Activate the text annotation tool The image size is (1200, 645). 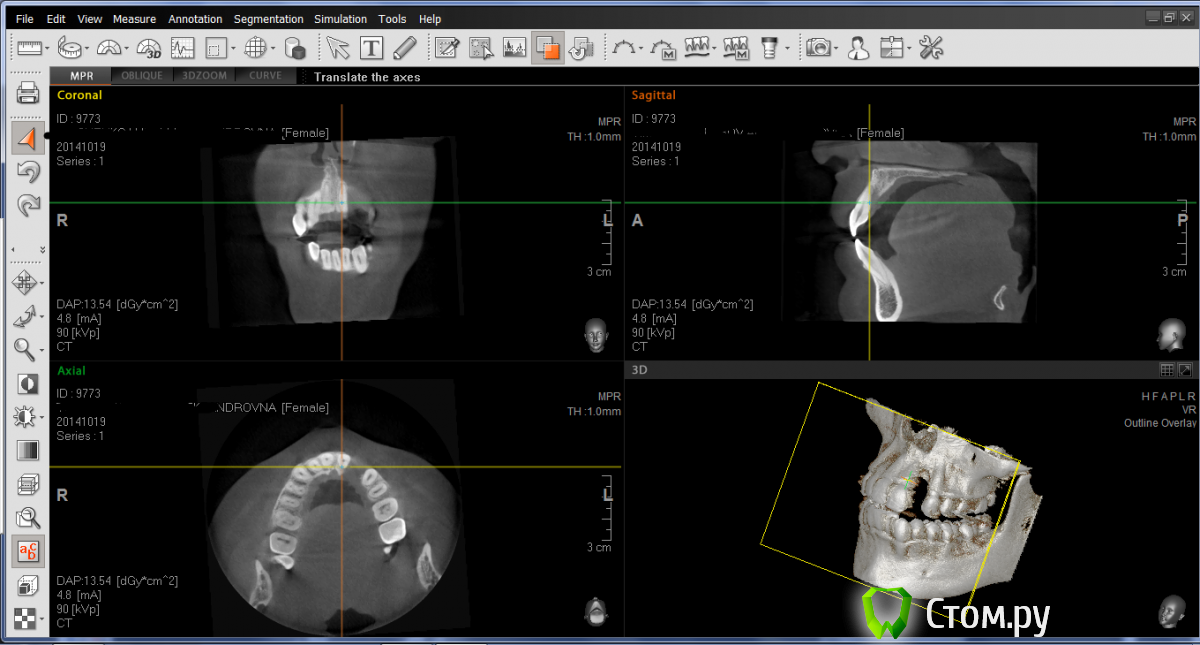(371, 47)
